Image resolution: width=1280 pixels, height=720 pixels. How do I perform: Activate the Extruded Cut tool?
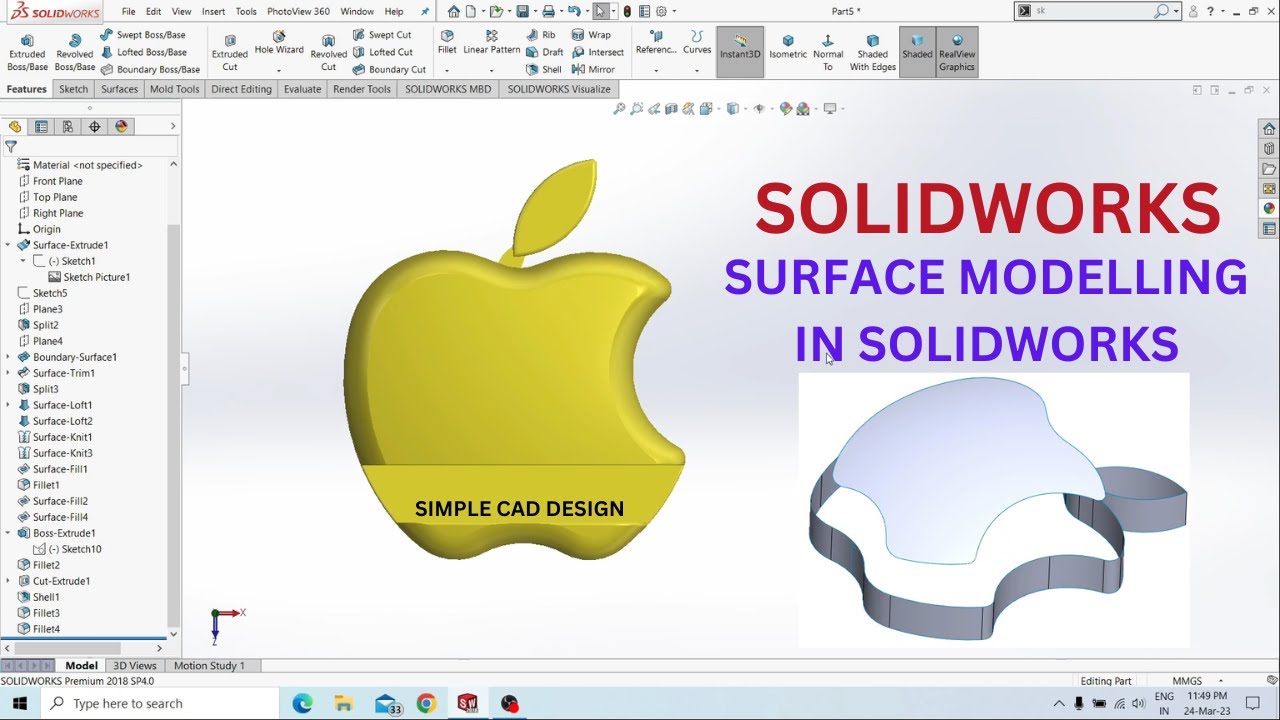tap(230, 52)
